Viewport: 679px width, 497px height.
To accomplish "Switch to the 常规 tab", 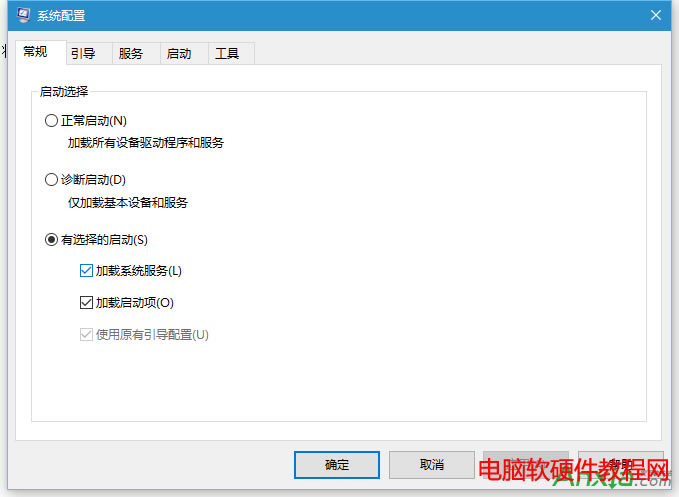I will (35, 53).
